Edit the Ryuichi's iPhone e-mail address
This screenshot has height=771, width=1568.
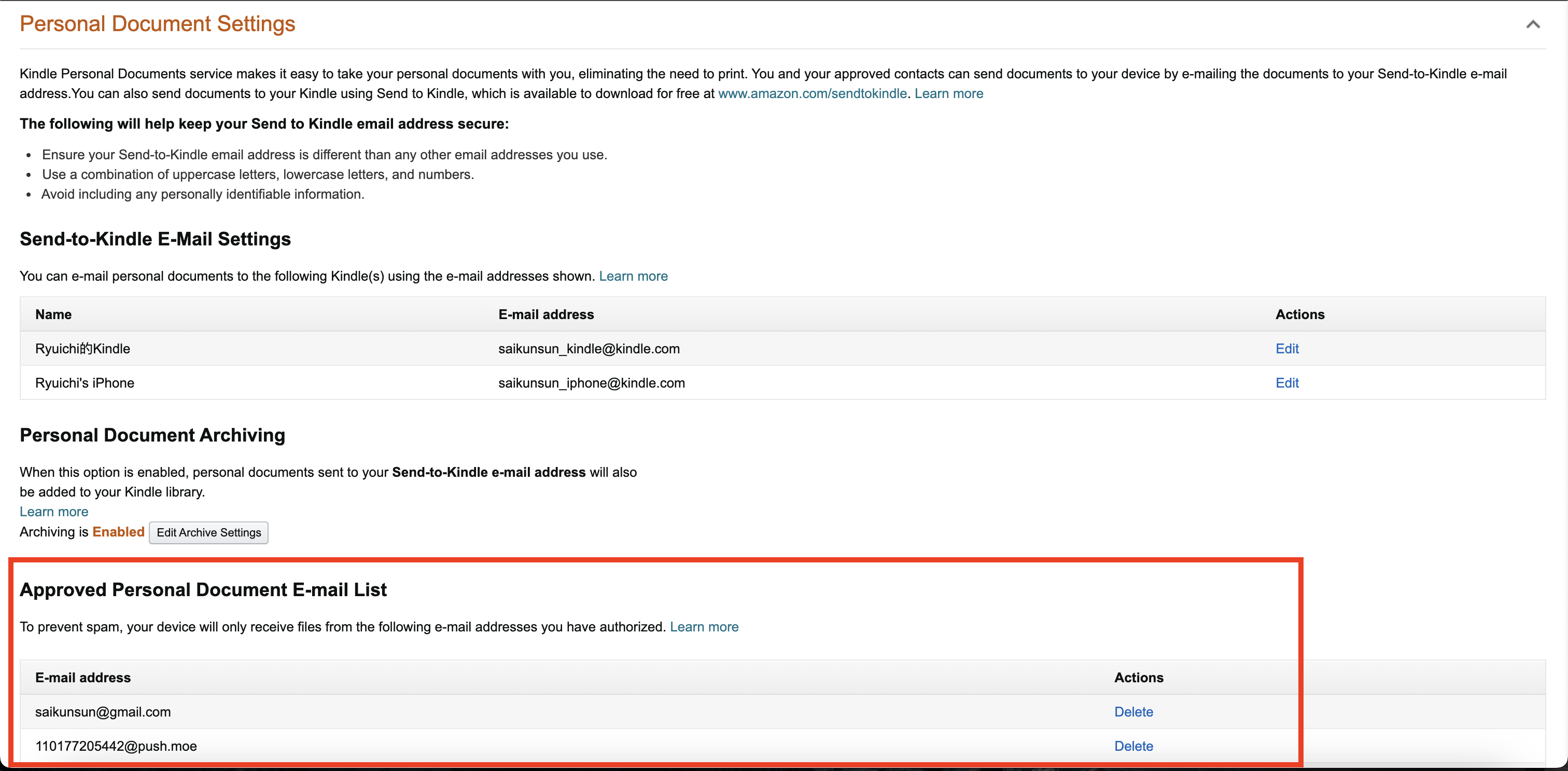click(x=1287, y=382)
